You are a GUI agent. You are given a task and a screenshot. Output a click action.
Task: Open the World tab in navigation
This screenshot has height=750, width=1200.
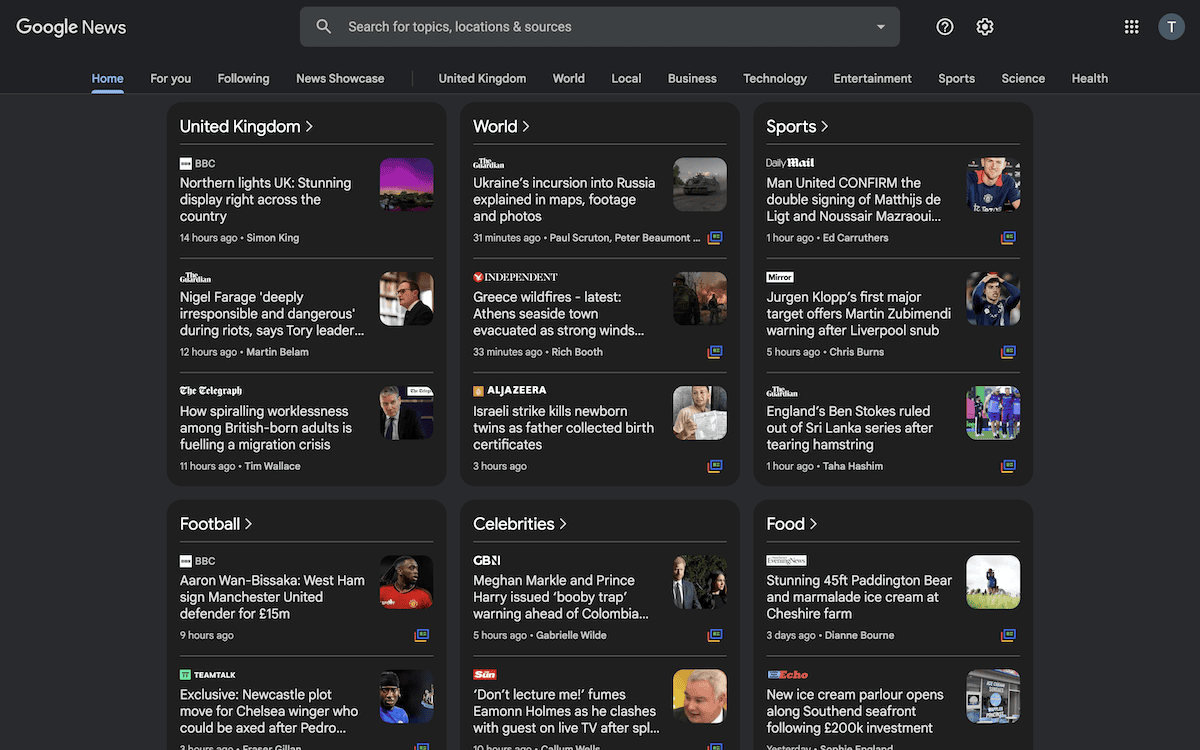click(568, 78)
